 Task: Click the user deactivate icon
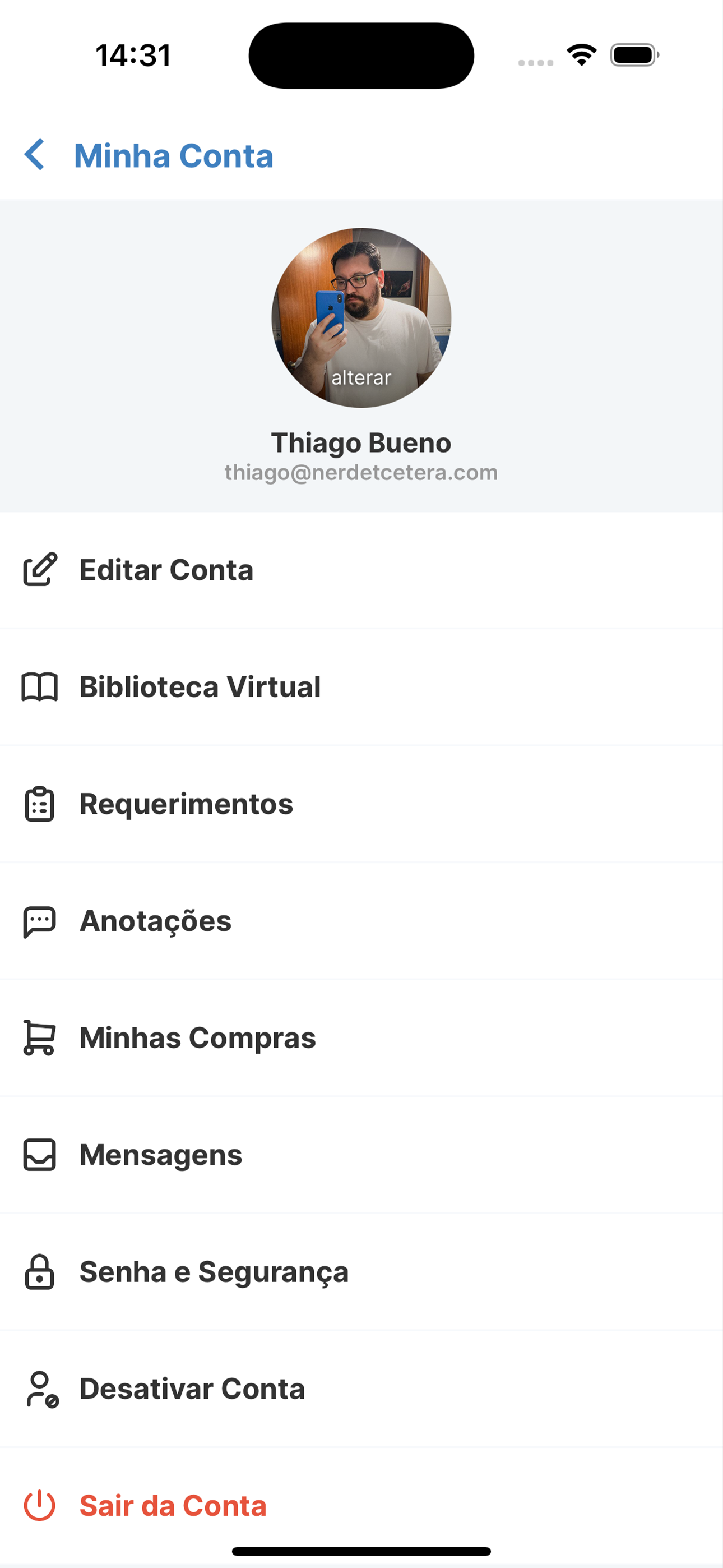(x=42, y=1389)
